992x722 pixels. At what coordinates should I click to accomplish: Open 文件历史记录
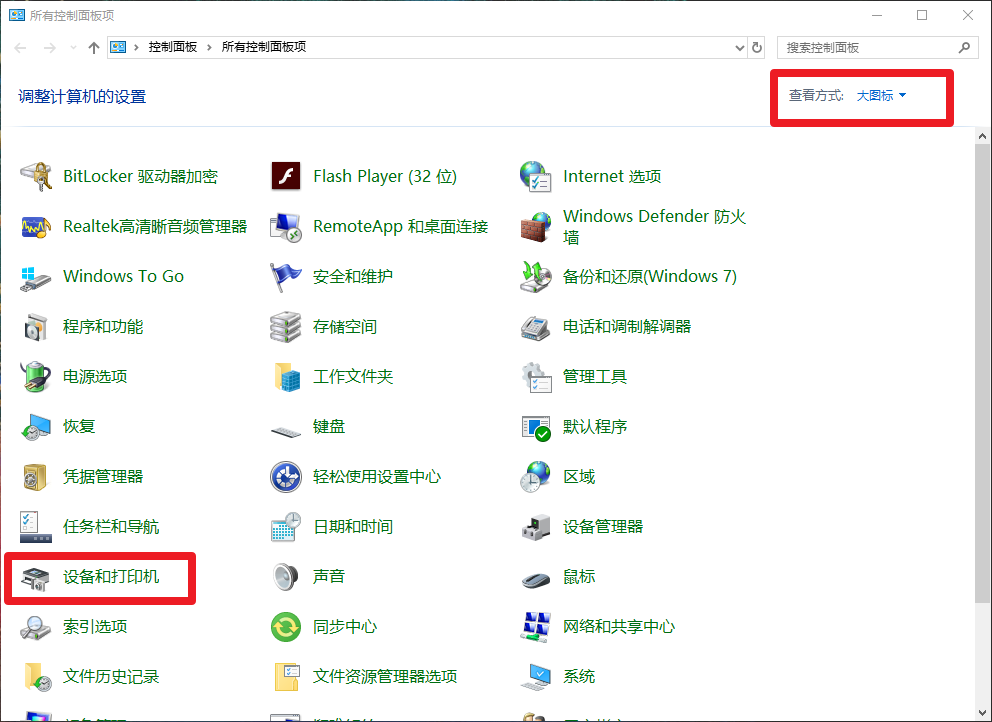110,677
